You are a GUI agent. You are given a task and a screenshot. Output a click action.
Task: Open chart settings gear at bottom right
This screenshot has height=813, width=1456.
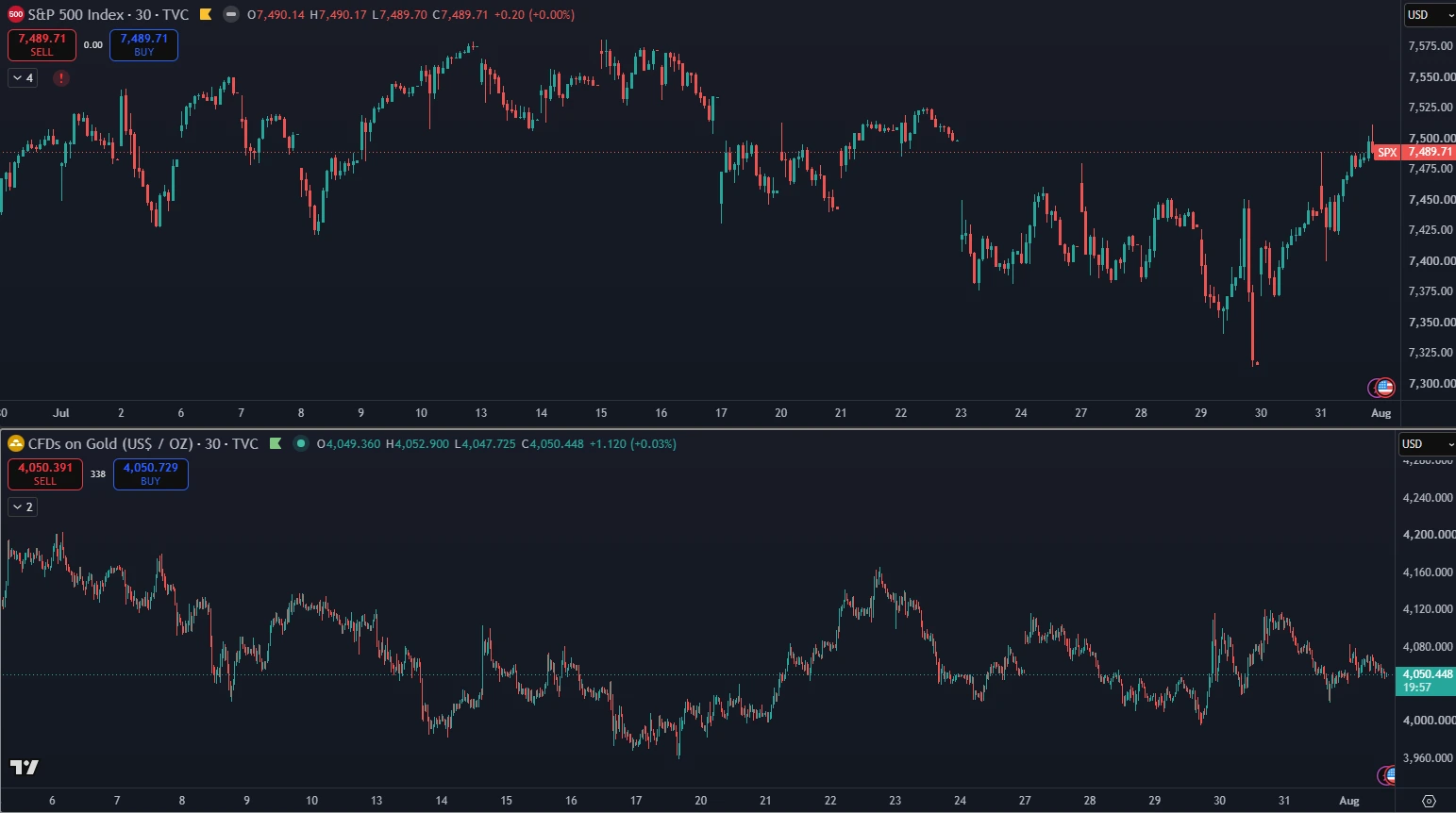pos(1429,801)
